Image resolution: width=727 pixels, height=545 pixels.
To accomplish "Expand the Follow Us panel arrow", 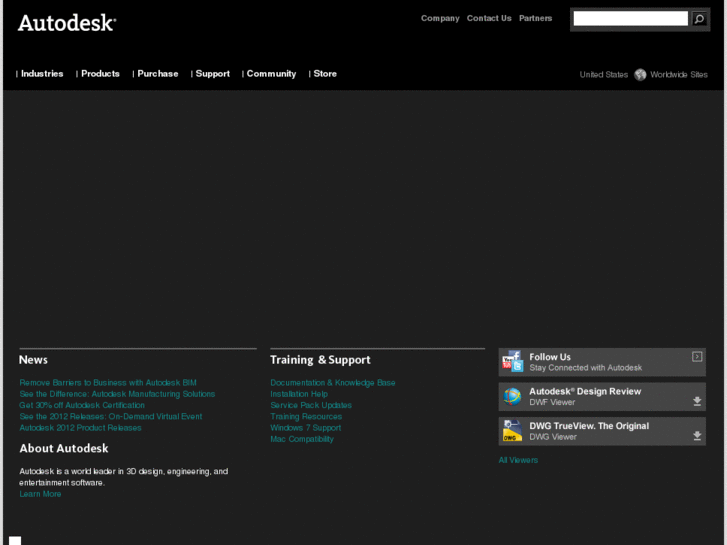I will coord(697,357).
